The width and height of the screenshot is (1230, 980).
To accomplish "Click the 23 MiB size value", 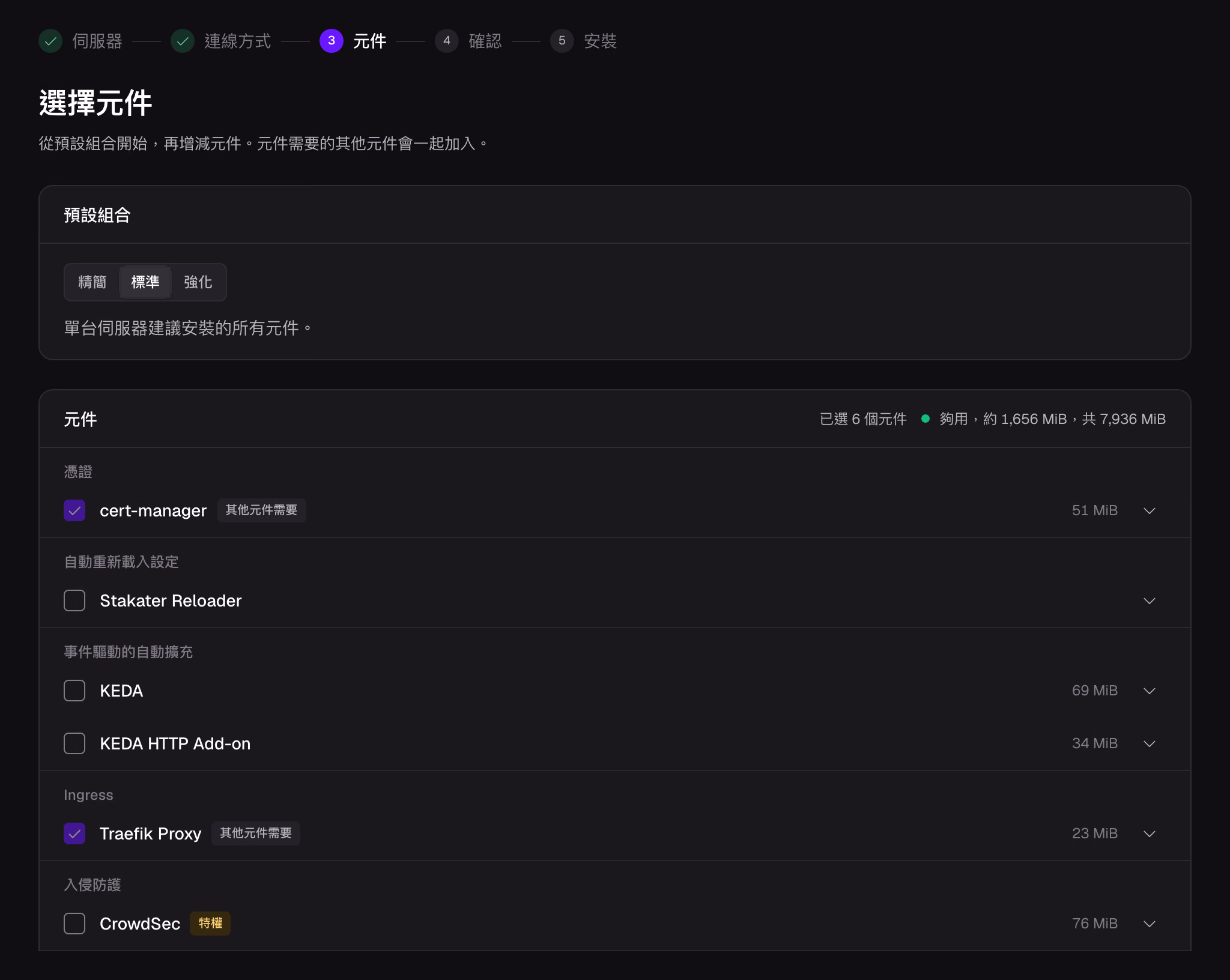I will [1095, 833].
